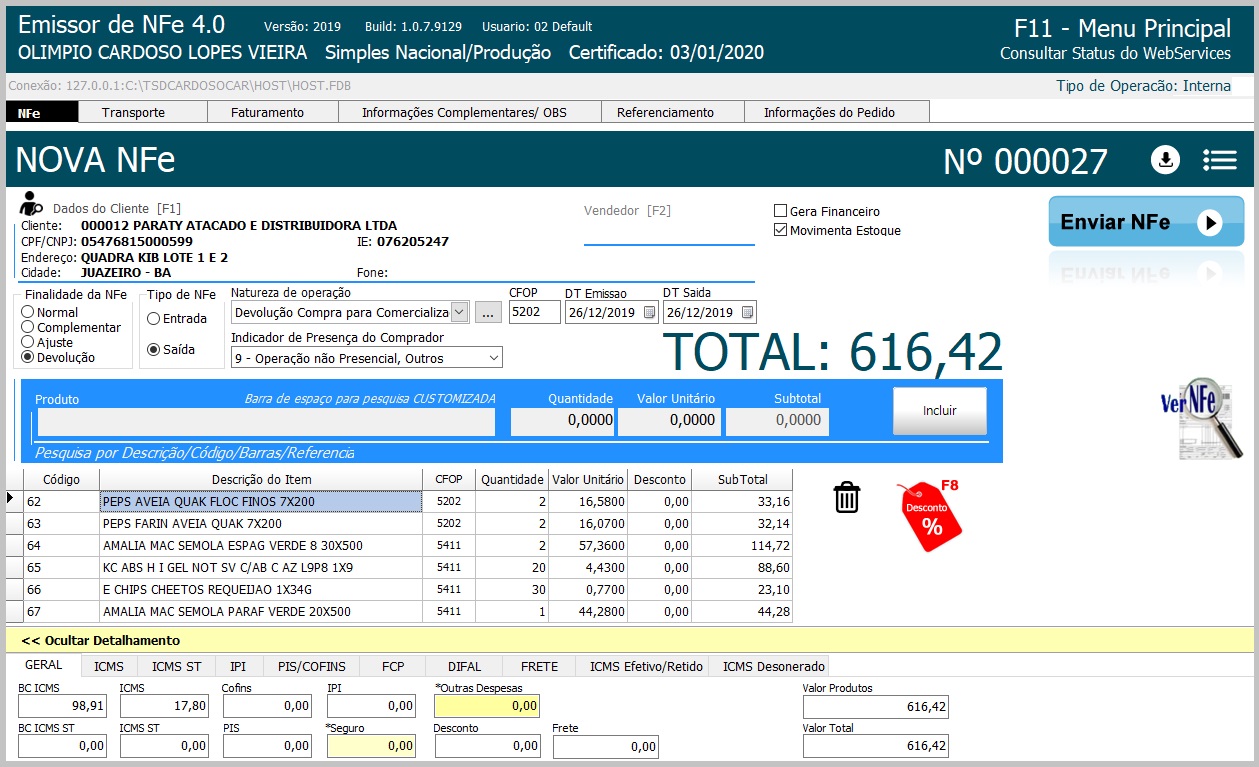Toggle the Gera Financeiro checkbox

pos(781,211)
